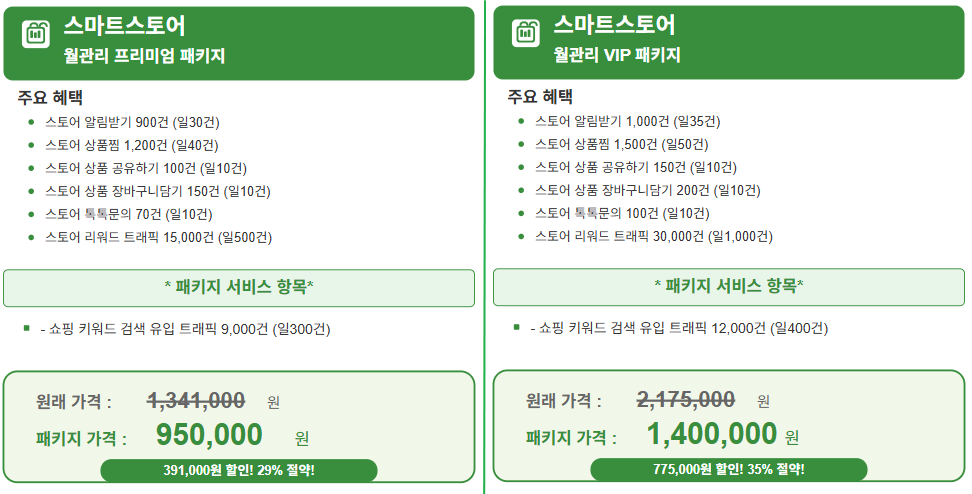This screenshot has width=972, height=494.
Task: Select 스토어 톡톡문의 70건 benefit item
Action: (x=128, y=214)
